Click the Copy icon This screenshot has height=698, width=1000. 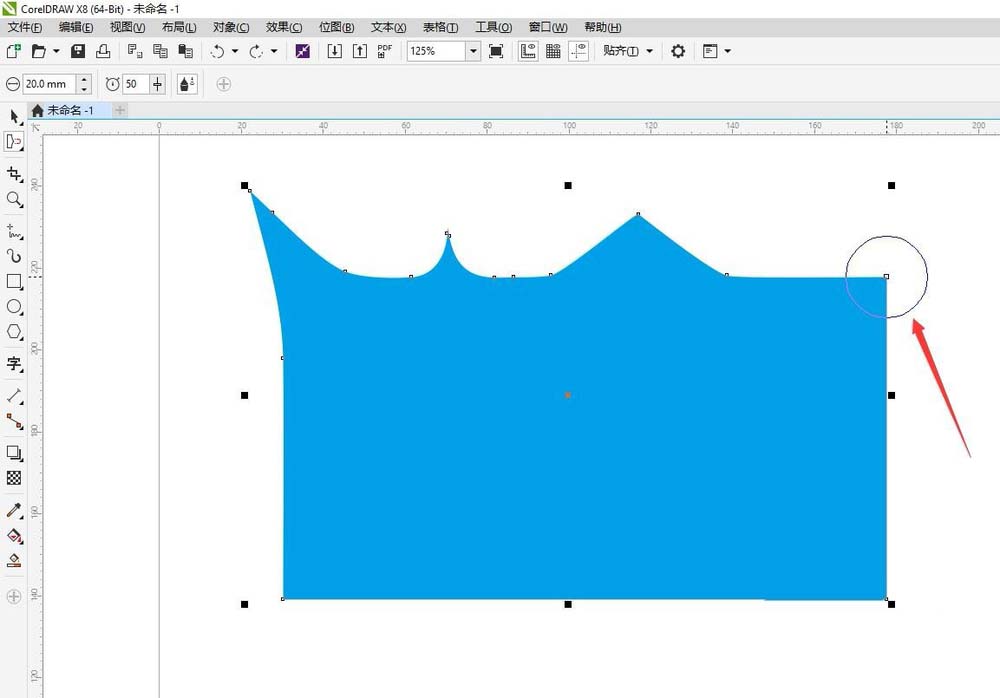pyautogui.click(x=160, y=51)
